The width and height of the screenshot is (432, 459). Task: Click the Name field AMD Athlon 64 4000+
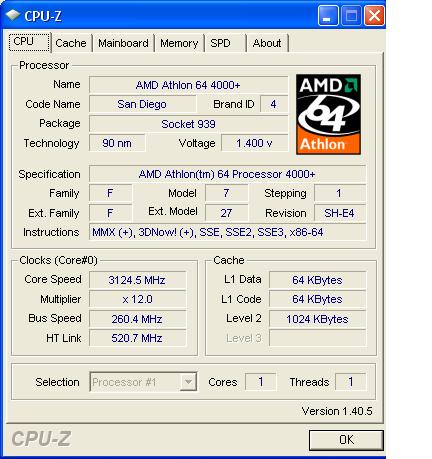tap(188, 85)
